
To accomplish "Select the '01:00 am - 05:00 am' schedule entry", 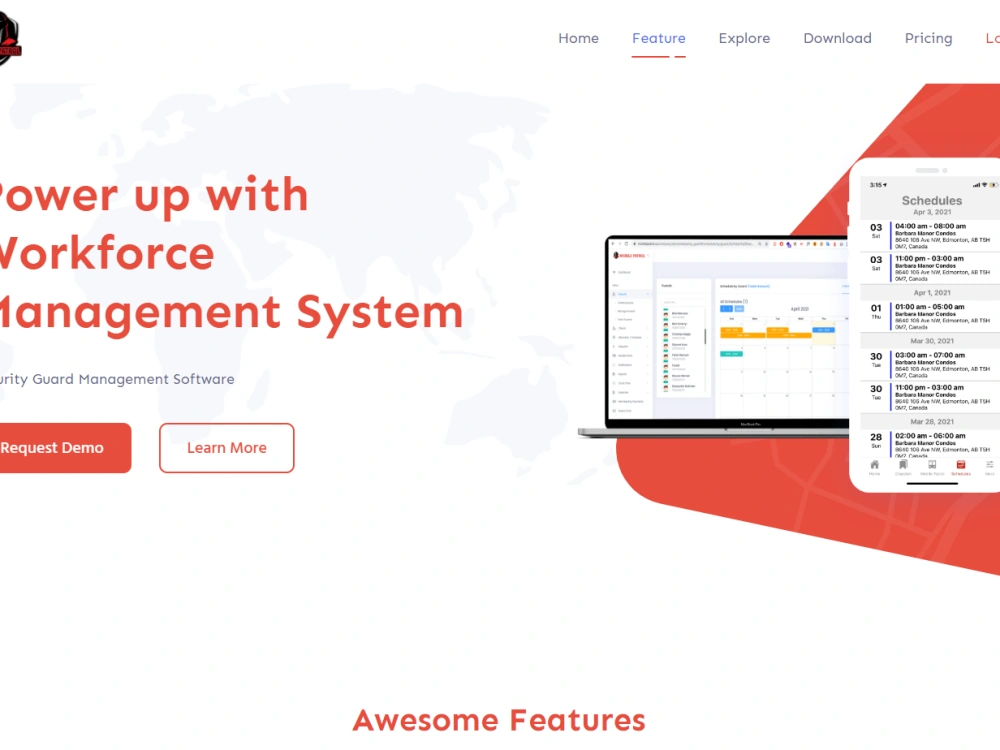I will coord(930,316).
